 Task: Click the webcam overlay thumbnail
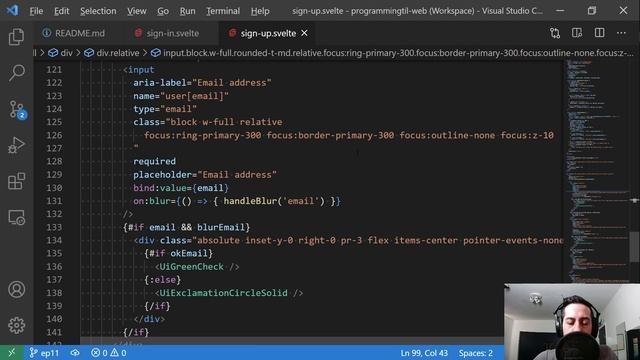572,322
